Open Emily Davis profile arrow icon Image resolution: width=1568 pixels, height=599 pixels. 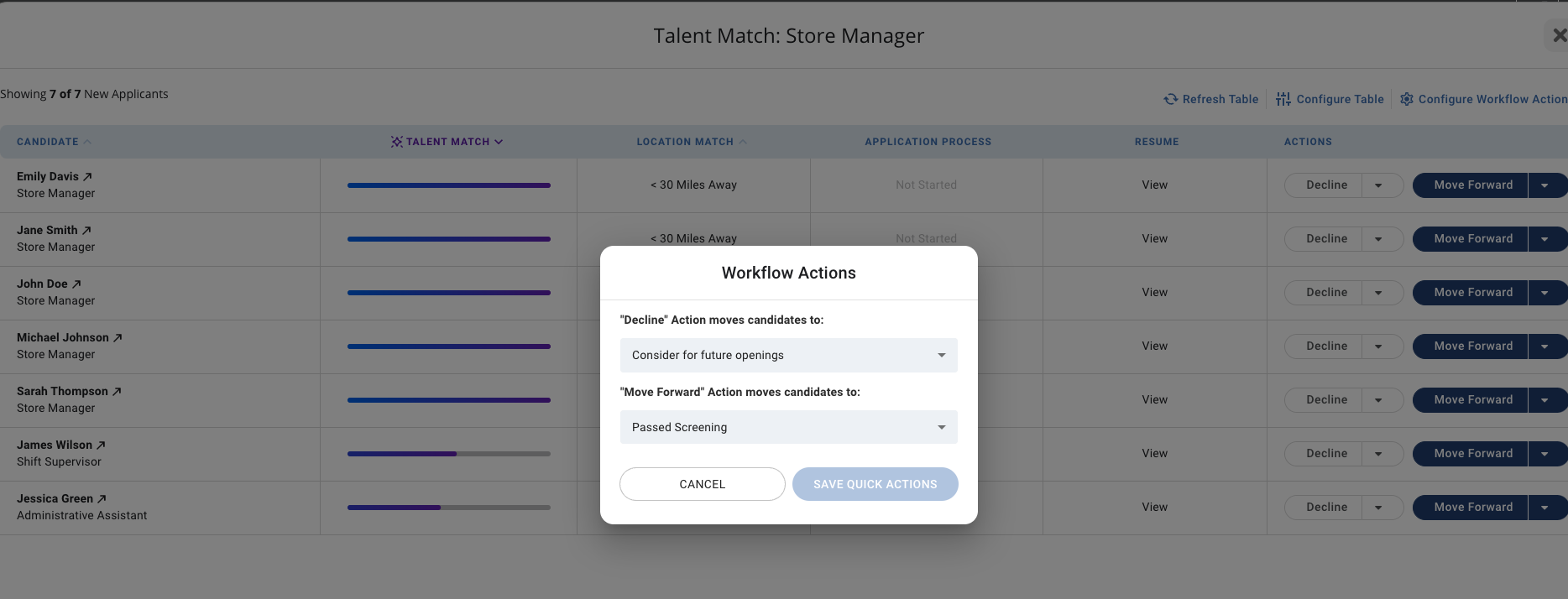(87, 176)
